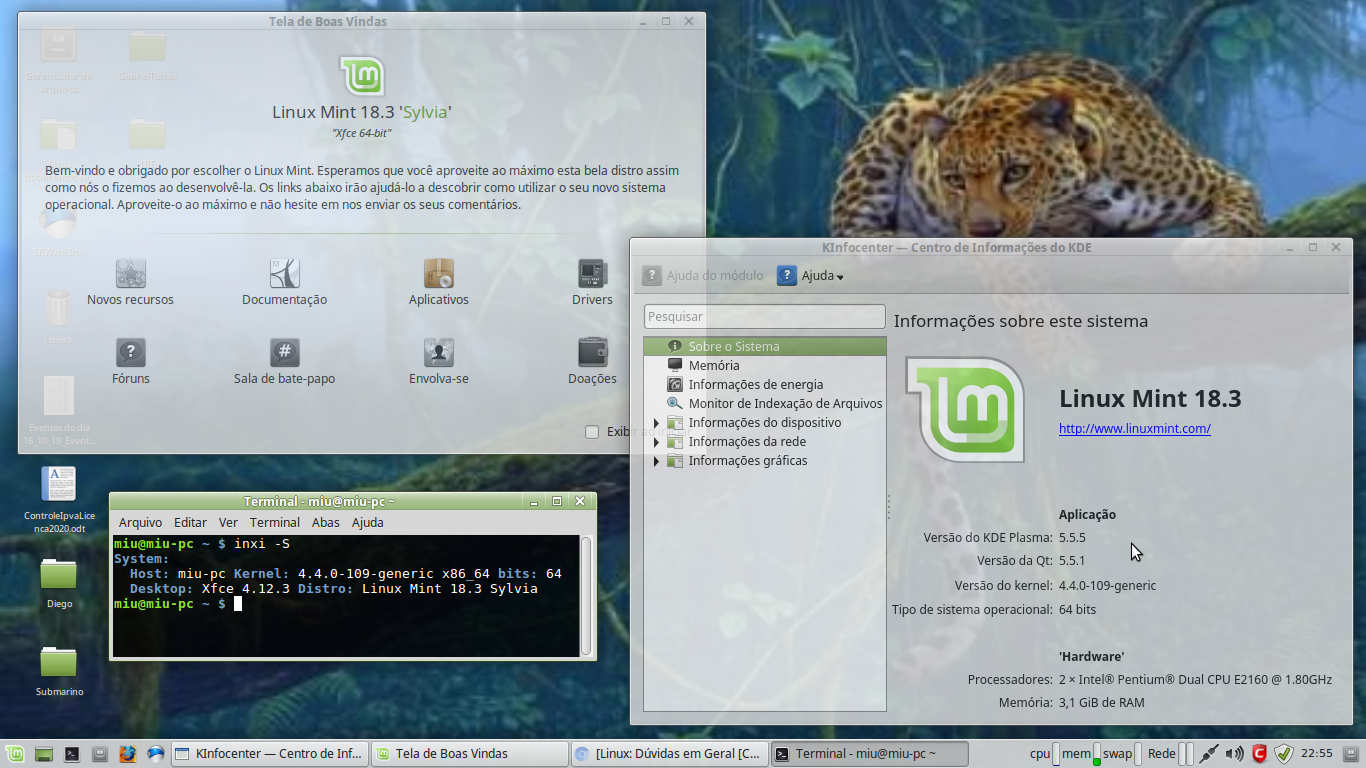This screenshot has width=1366, height=768.
Task: Open the green update manager shield icon
Action: click(1285, 754)
